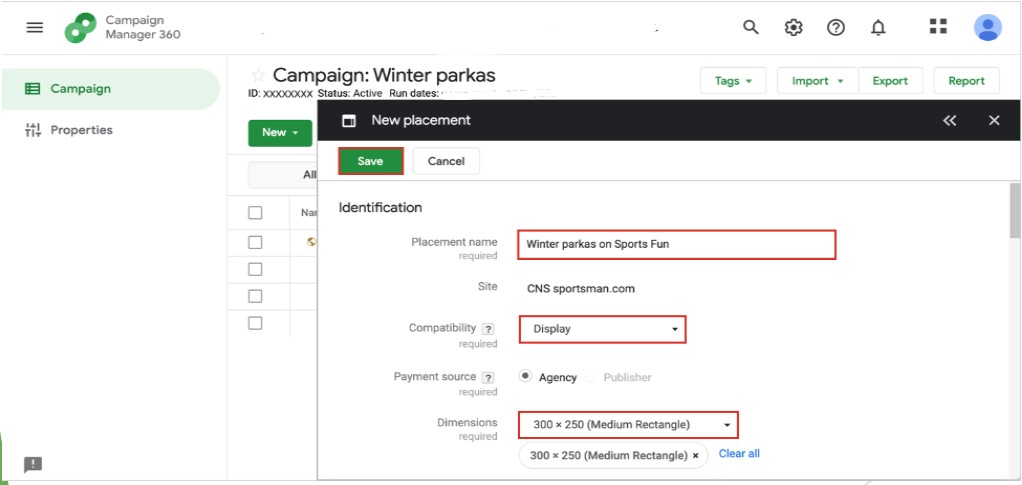Click the Payment source help icon

tap(487, 377)
